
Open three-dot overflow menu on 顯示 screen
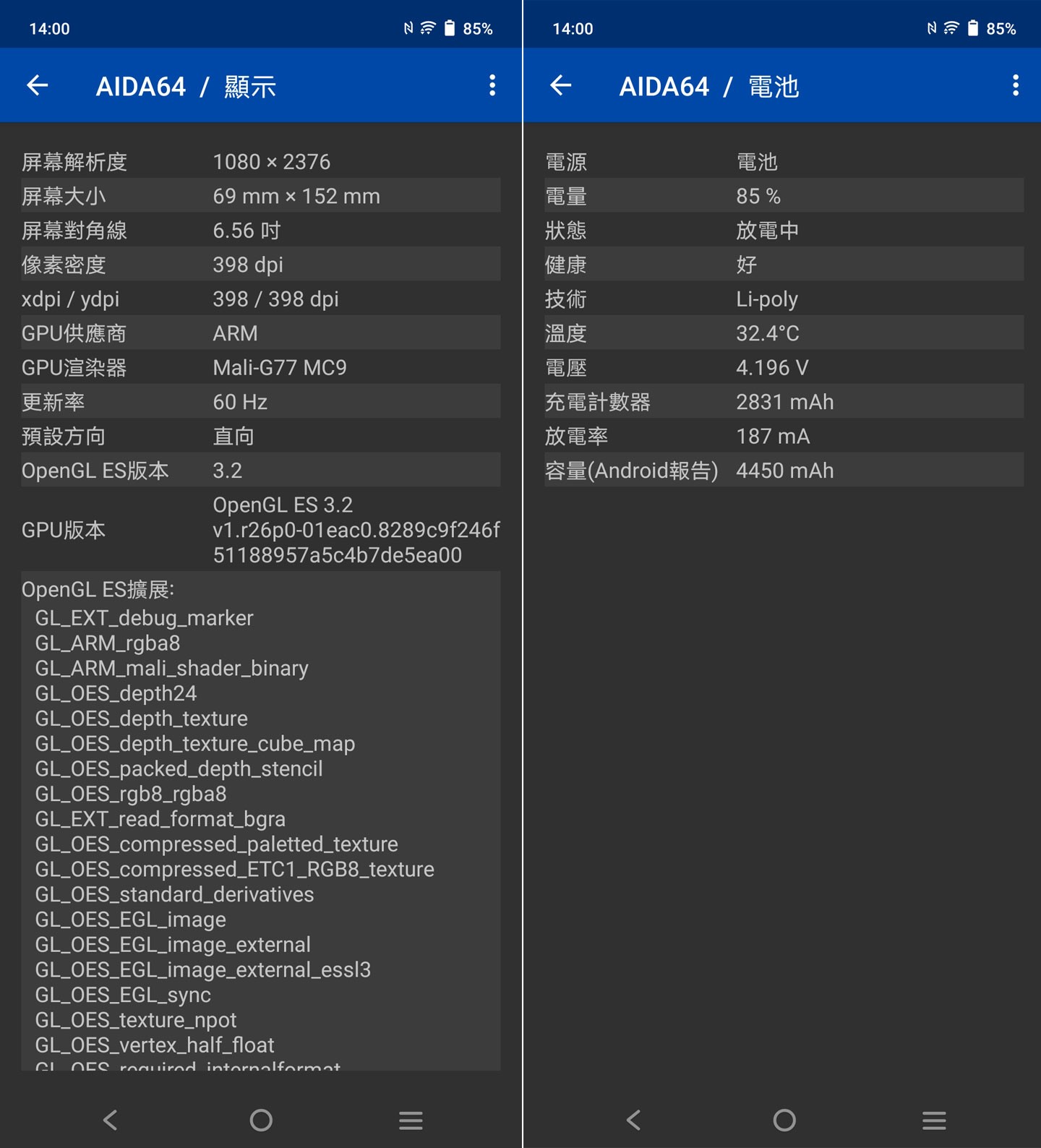tap(492, 85)
